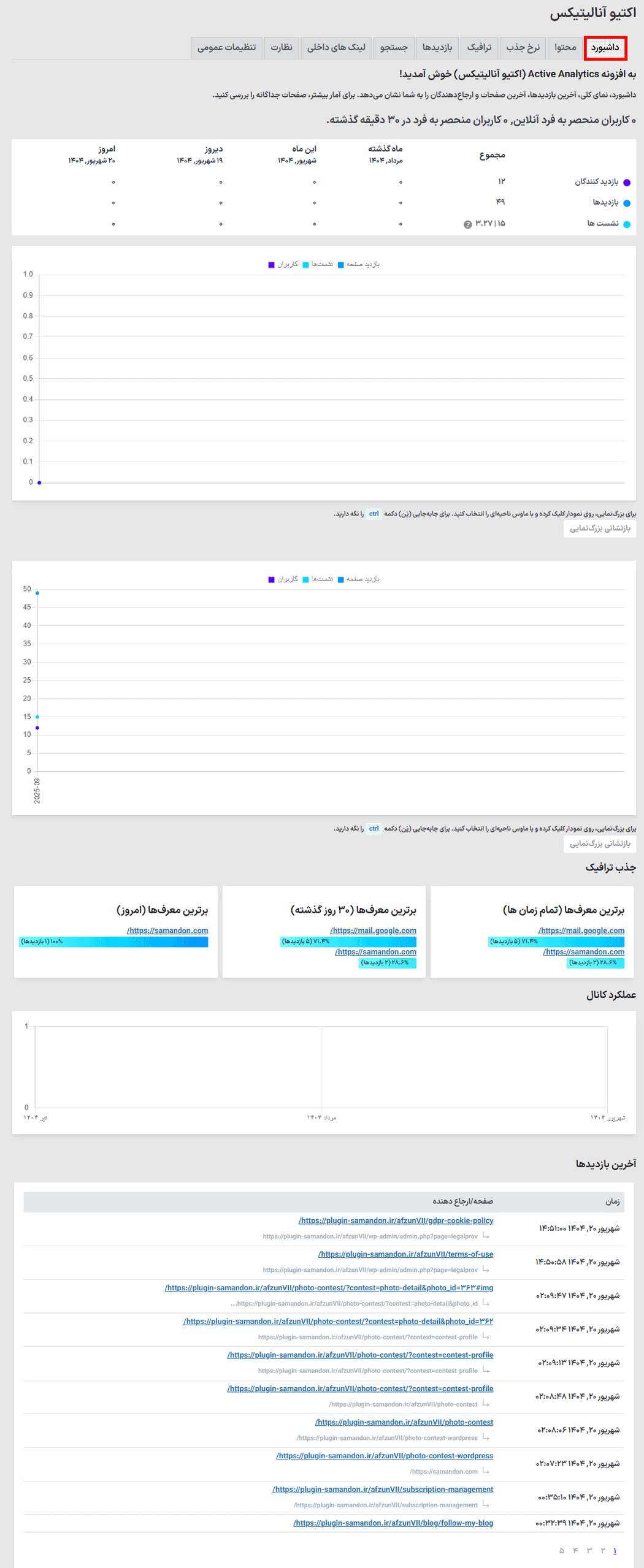Select the لینک های داخلی tab
Viewport: 644px width, 1568px height.
(336, 48)
